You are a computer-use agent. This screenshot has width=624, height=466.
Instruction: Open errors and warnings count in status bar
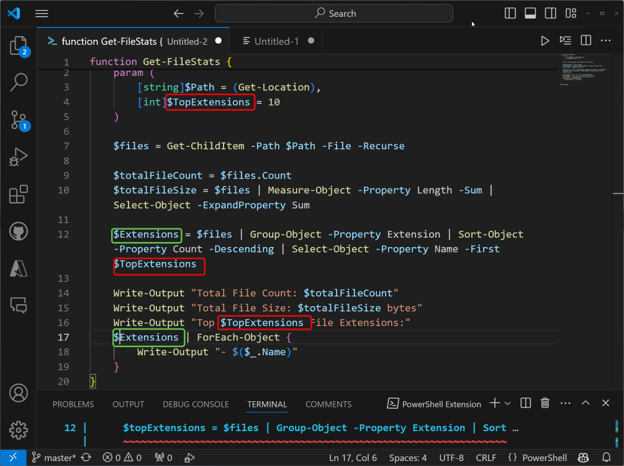click(122, 458)
